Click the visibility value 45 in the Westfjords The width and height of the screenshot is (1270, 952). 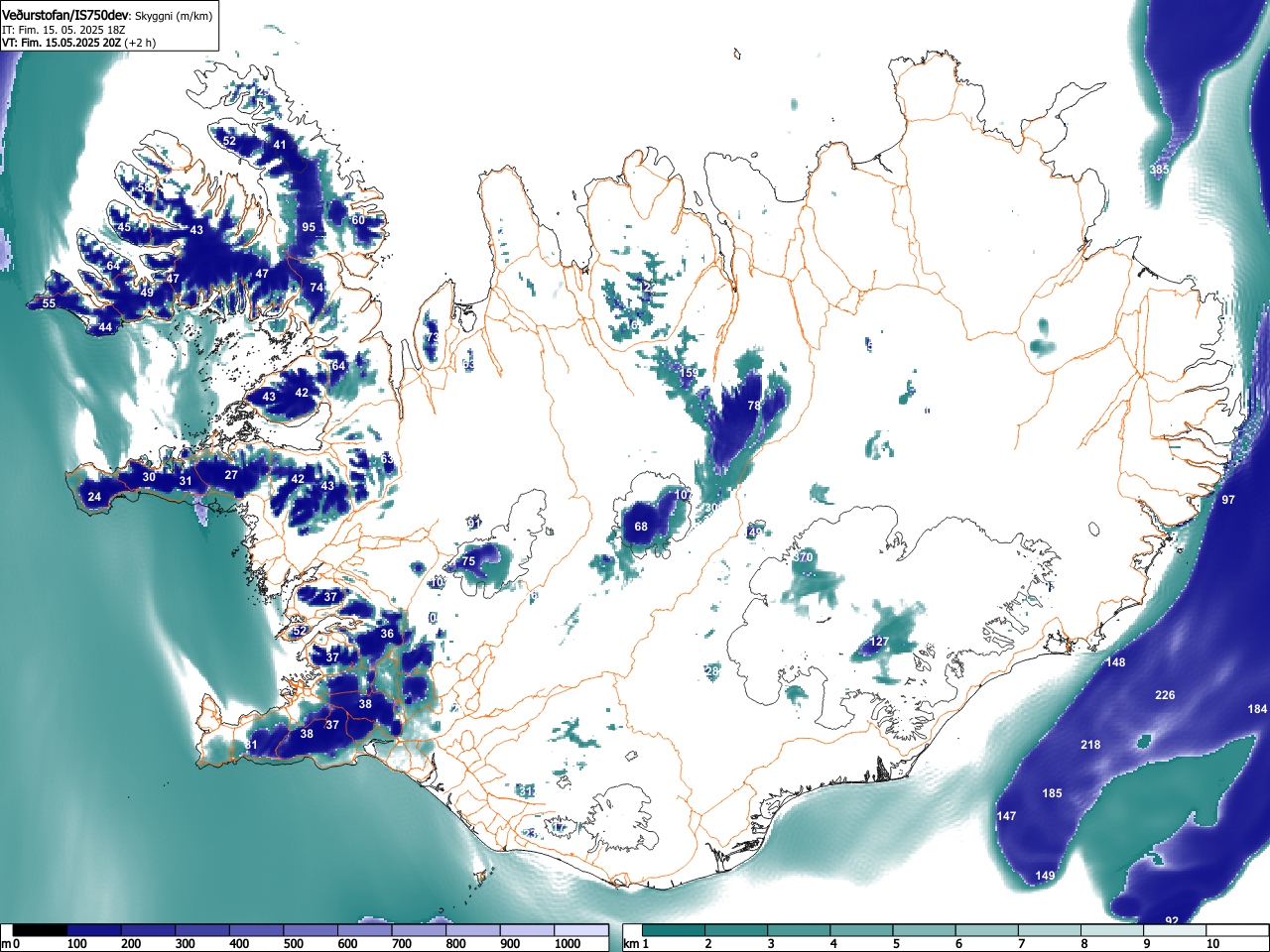(124, 227)
